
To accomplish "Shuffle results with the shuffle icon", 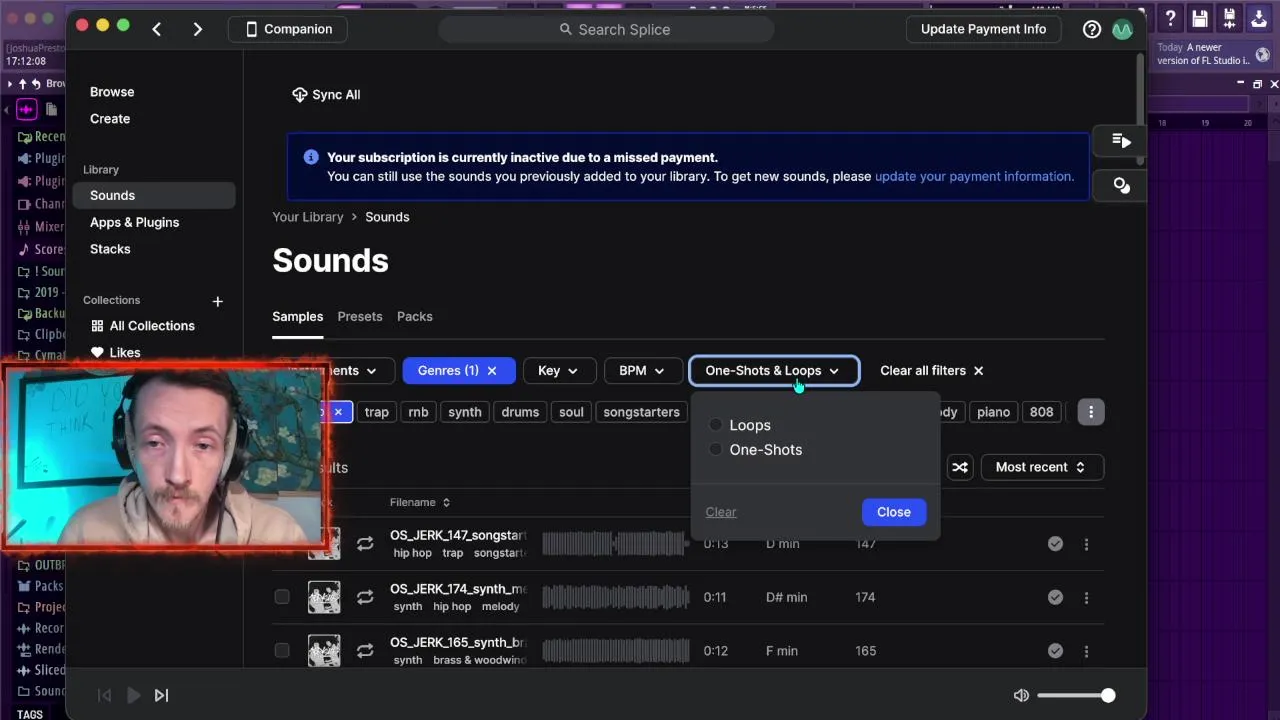I will tap(960, 467).
